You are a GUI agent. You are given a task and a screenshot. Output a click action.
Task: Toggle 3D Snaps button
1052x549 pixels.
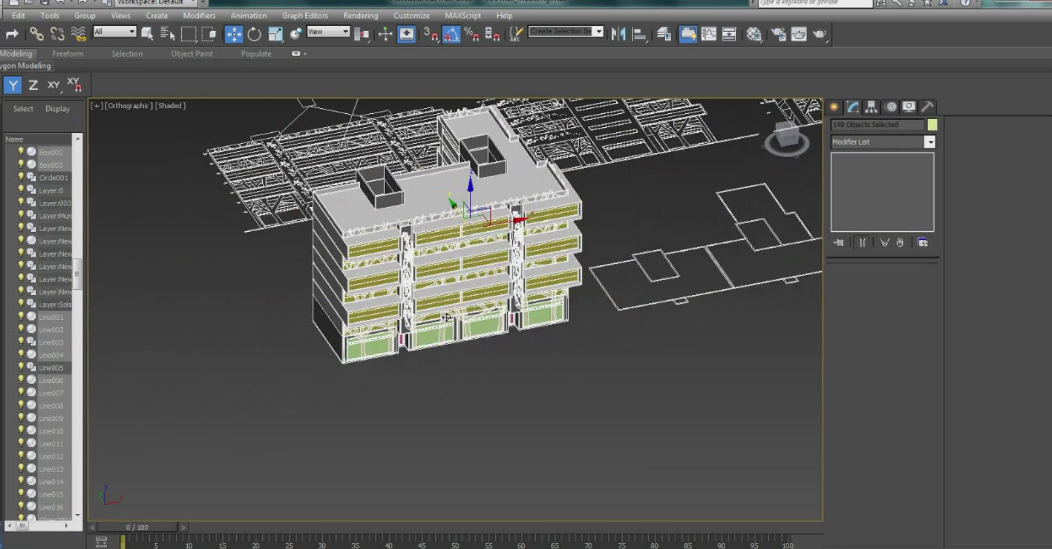431,34
